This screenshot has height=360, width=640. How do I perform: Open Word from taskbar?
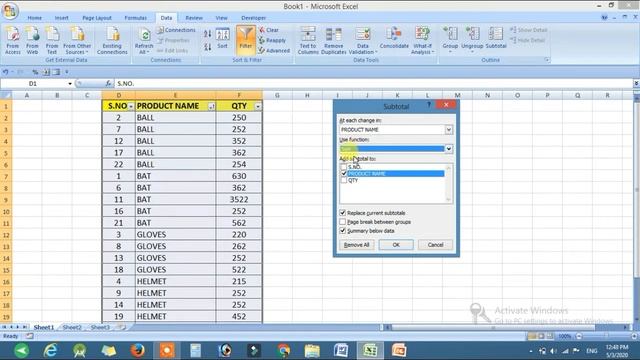(x=341, y=350)
